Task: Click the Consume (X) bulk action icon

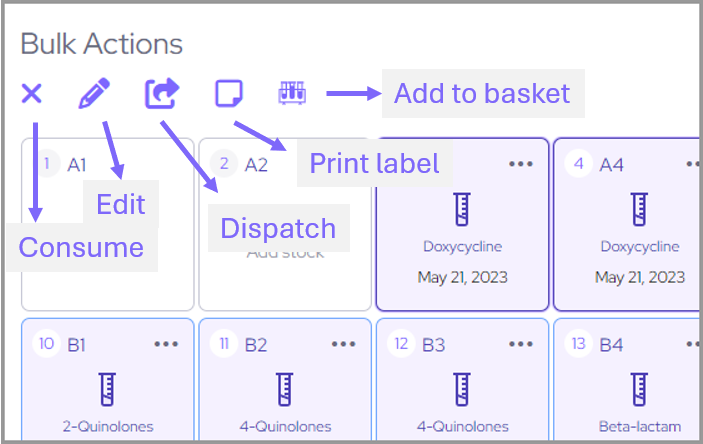Action: (32, 94)
